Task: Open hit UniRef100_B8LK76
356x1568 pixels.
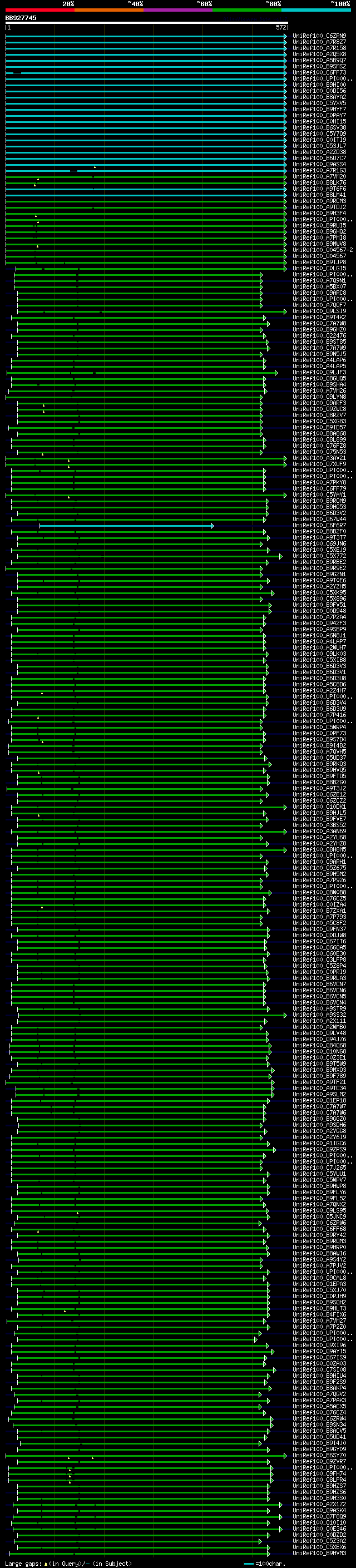Action: pos(319,182)
